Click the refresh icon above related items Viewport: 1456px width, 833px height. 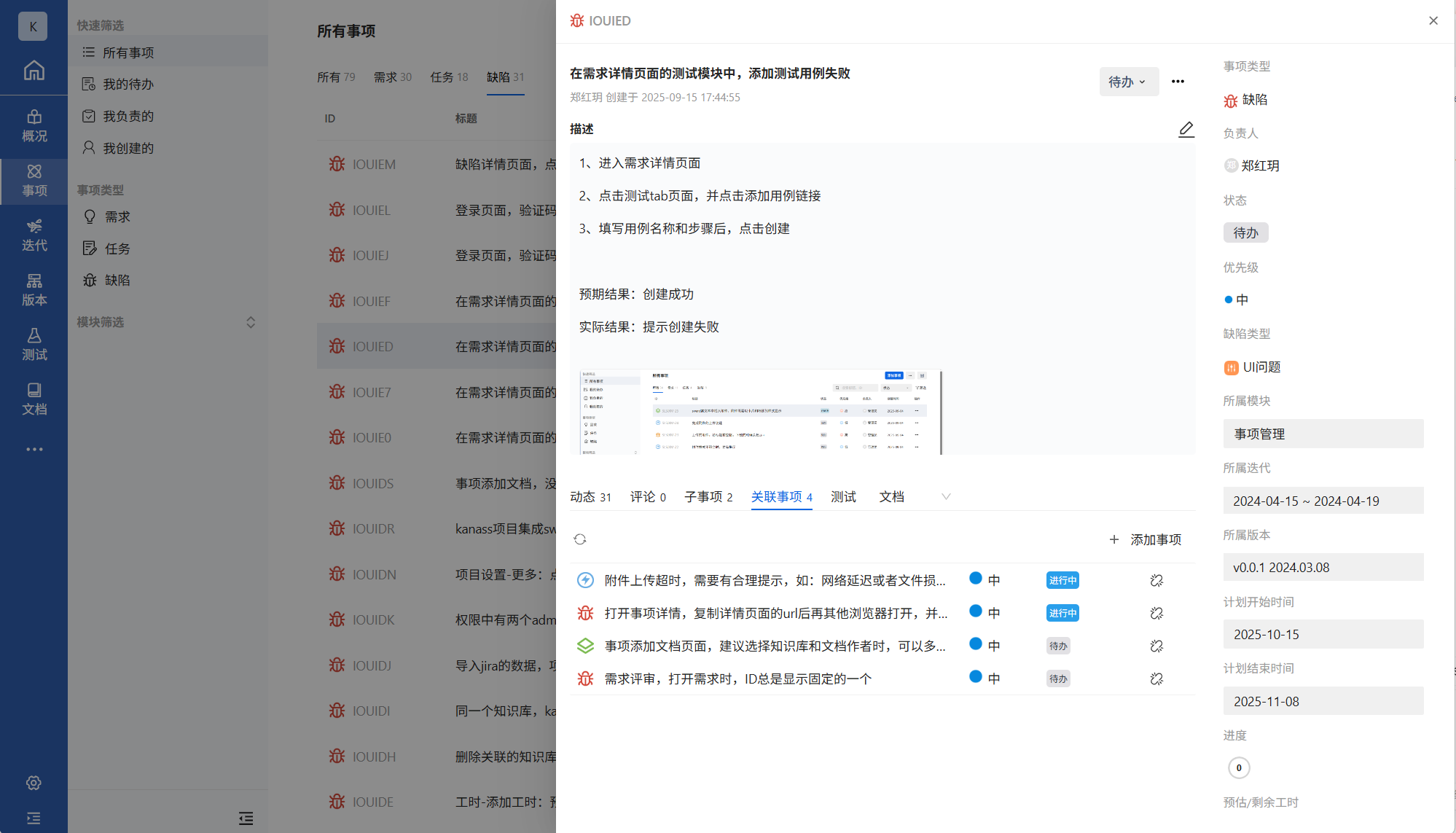580,539
